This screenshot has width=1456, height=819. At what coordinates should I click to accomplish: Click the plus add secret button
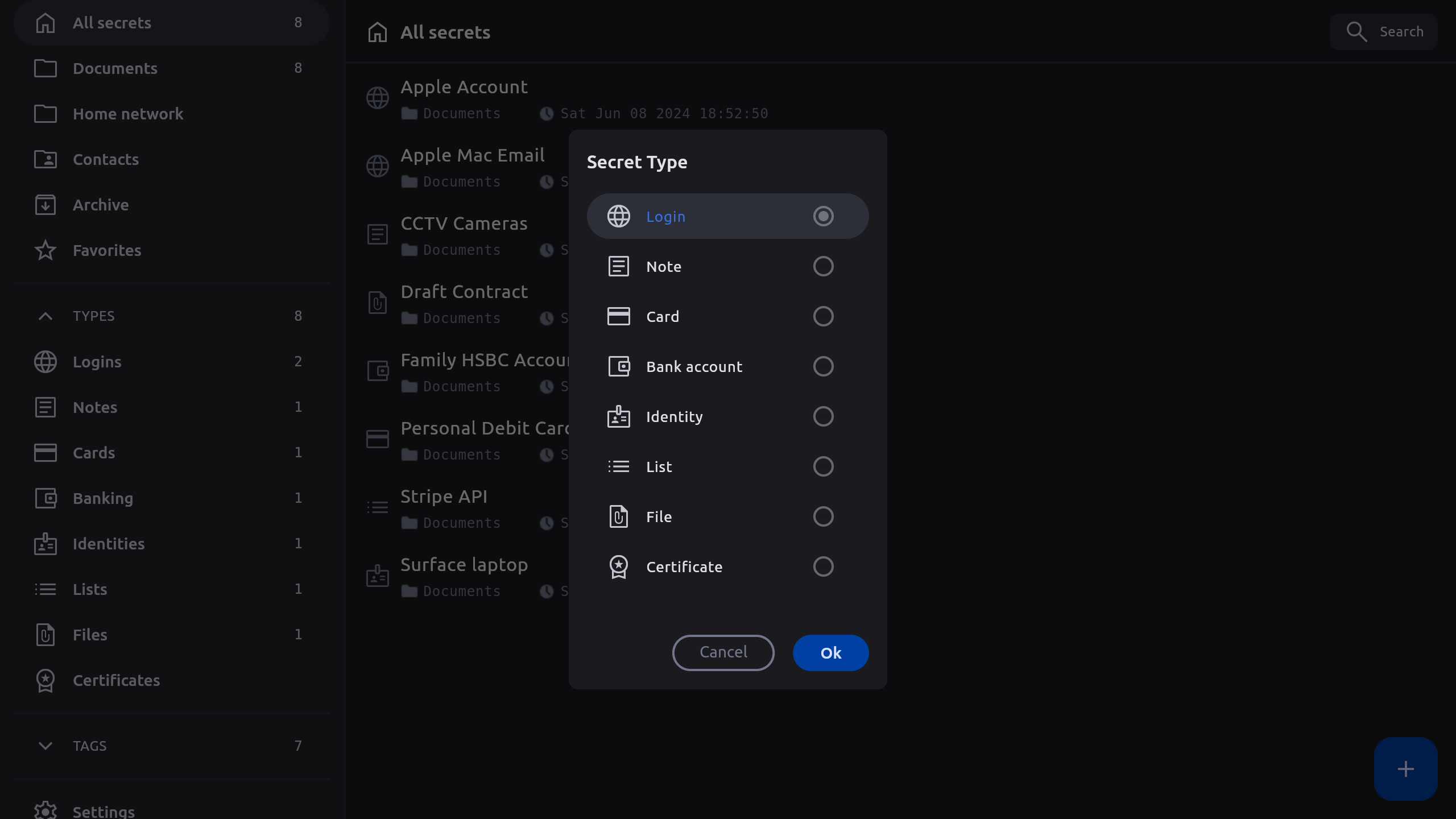click(x=1405, y=769)
